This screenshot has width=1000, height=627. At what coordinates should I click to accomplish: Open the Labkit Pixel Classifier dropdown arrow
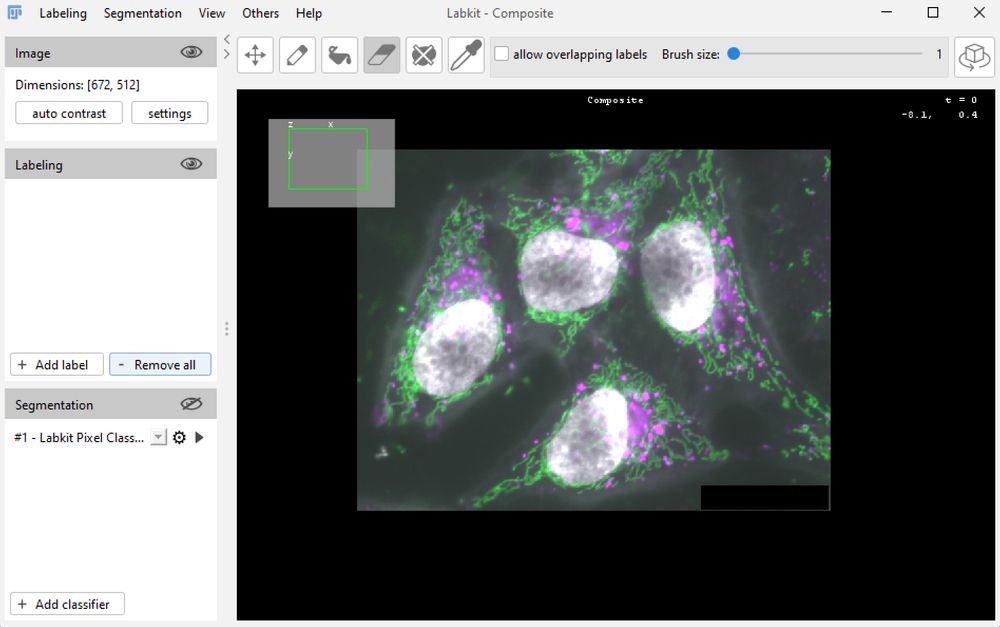point(158,438)
